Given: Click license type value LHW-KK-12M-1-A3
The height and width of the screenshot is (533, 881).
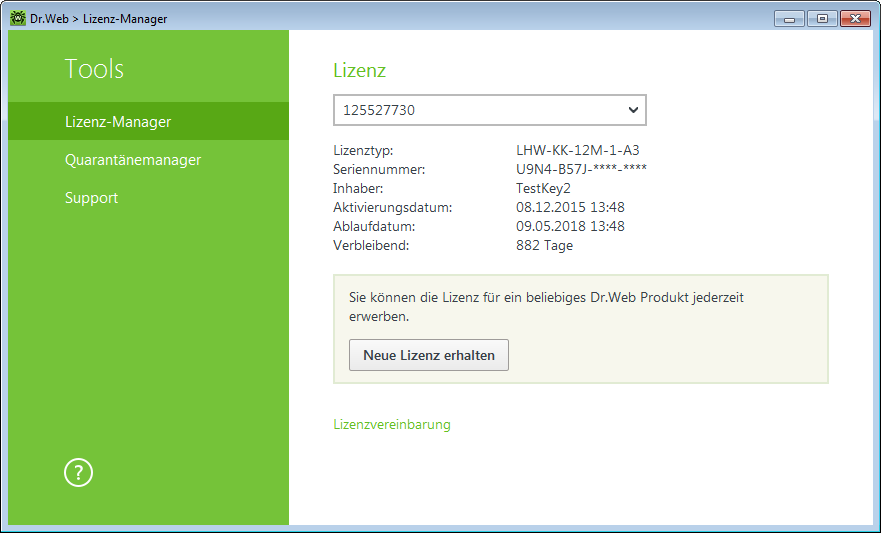Looking at the screenshot, I should click(578, 150).
